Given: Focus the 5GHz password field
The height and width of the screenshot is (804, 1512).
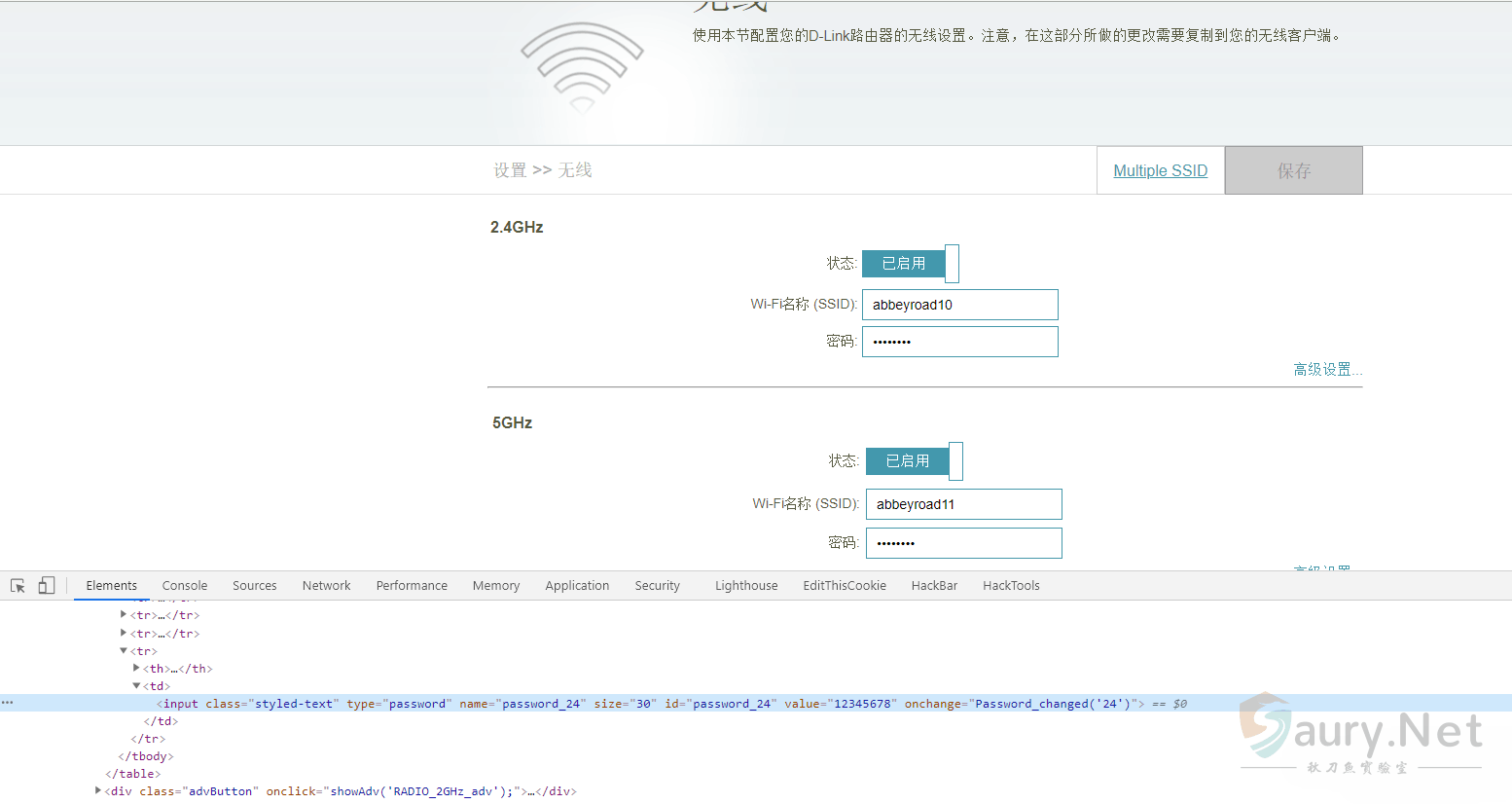Looking at the screenshot, I should tap(963, 543).
